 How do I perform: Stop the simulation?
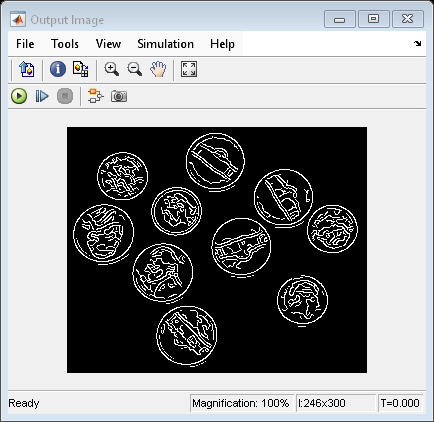65,96
